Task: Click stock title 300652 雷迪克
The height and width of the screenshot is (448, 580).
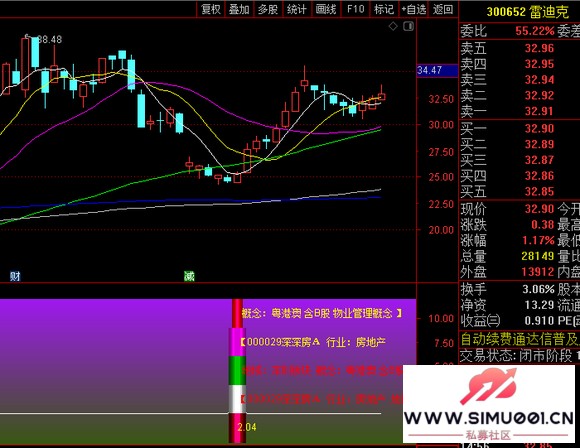Action: pos(527,12)
